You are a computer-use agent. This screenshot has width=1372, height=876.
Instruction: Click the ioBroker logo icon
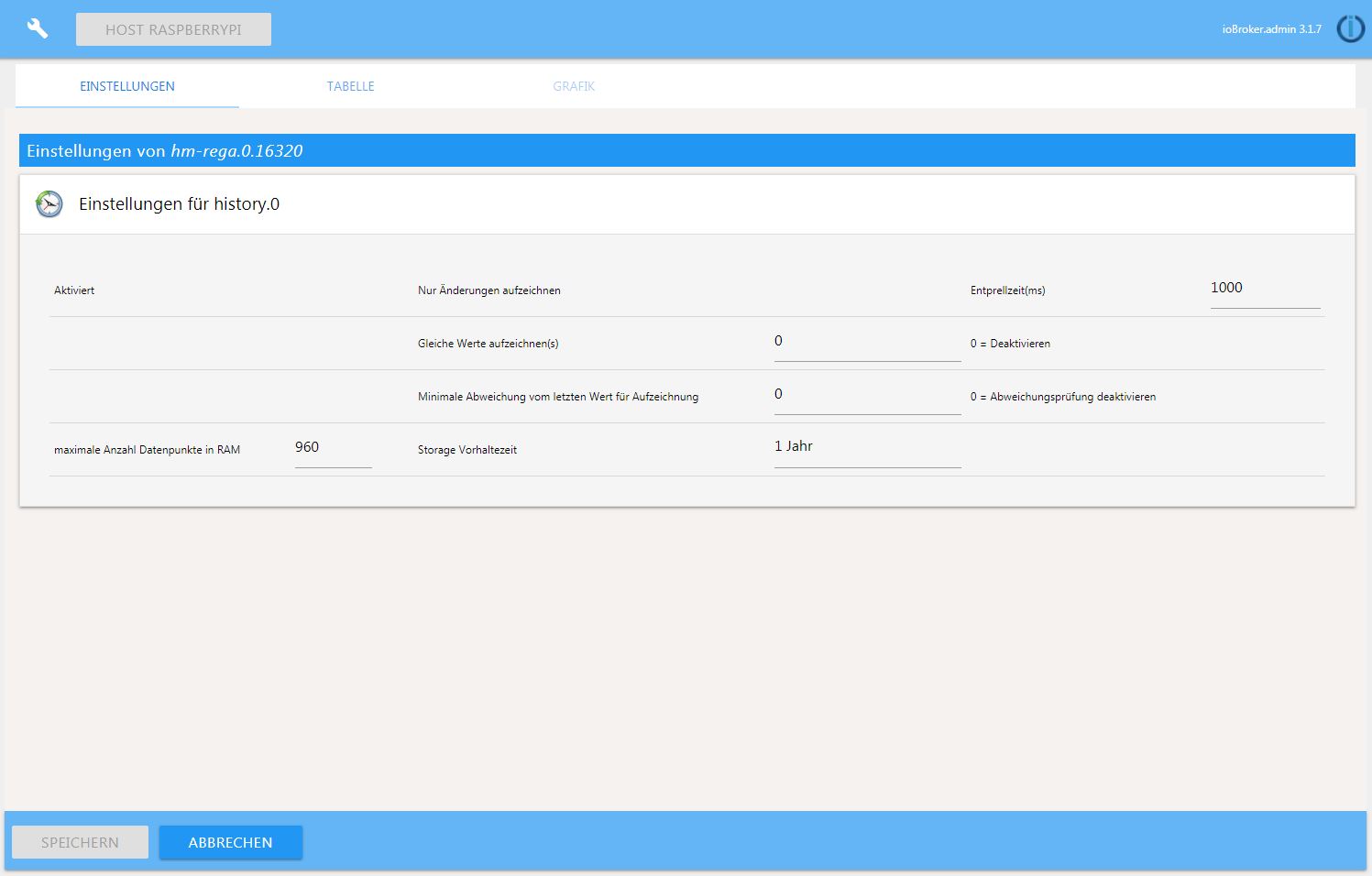tap(1350, 28)
